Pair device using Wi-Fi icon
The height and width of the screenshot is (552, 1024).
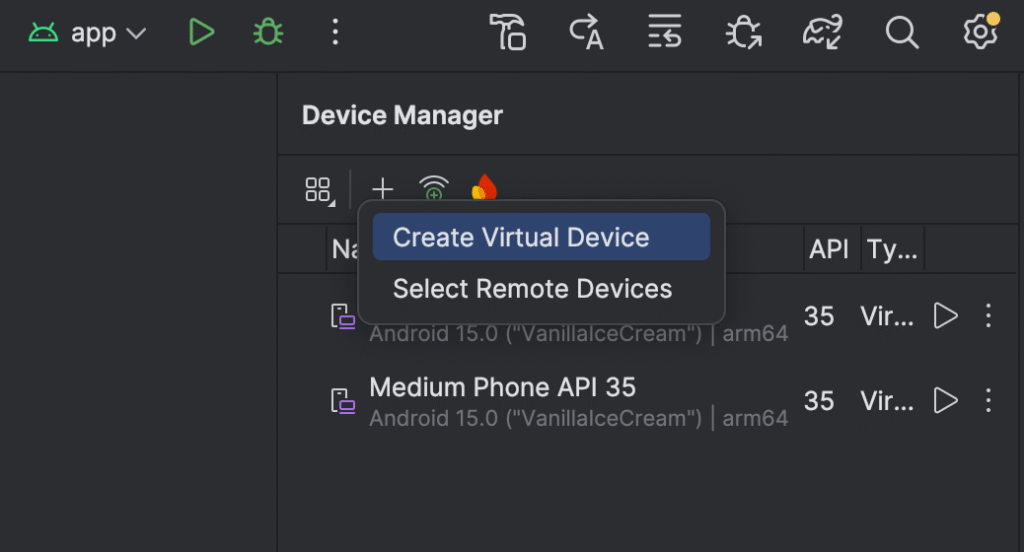coord(434,189)
